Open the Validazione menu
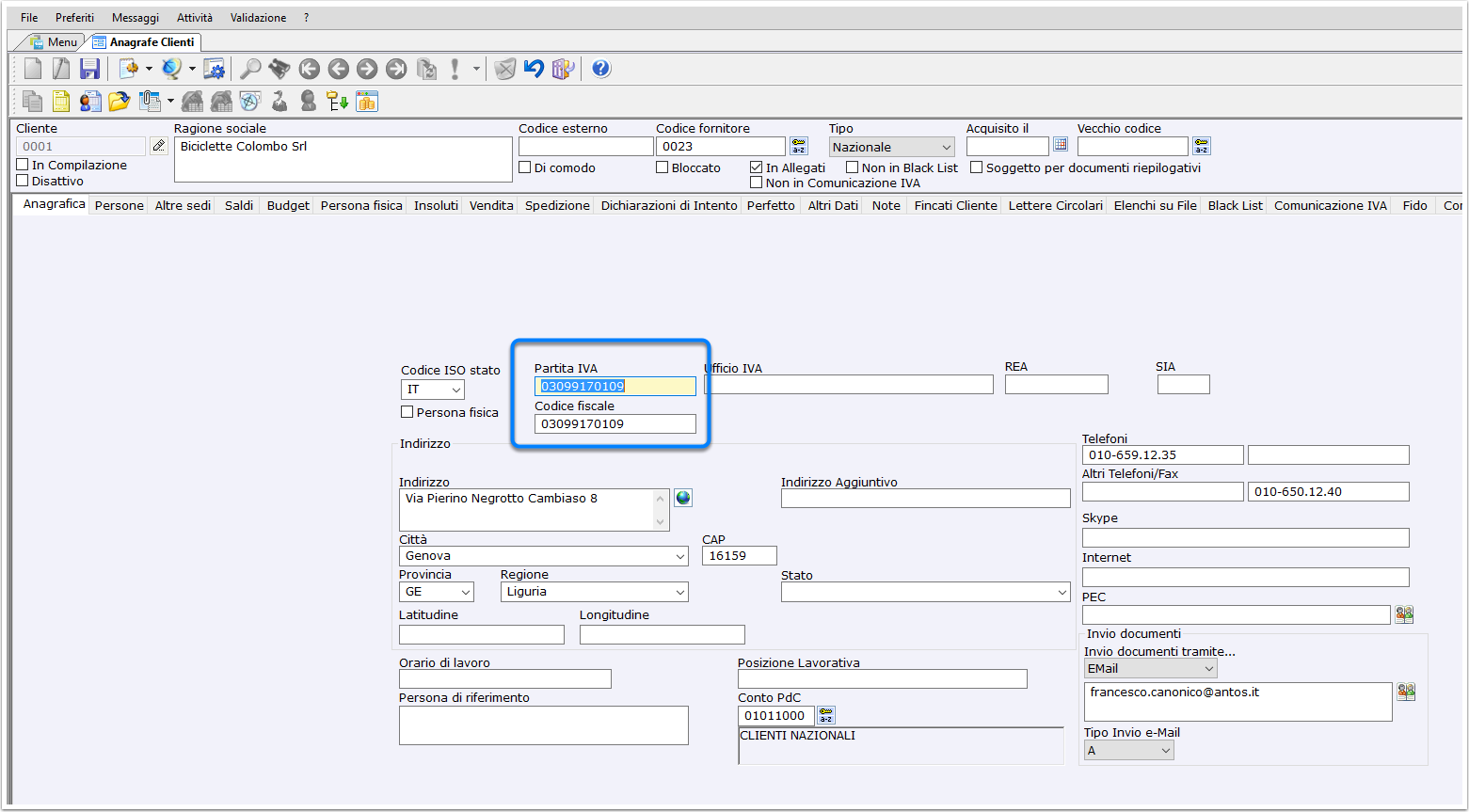The height and width of the screenshot is (812, 1469). click(x=258, y=18)
